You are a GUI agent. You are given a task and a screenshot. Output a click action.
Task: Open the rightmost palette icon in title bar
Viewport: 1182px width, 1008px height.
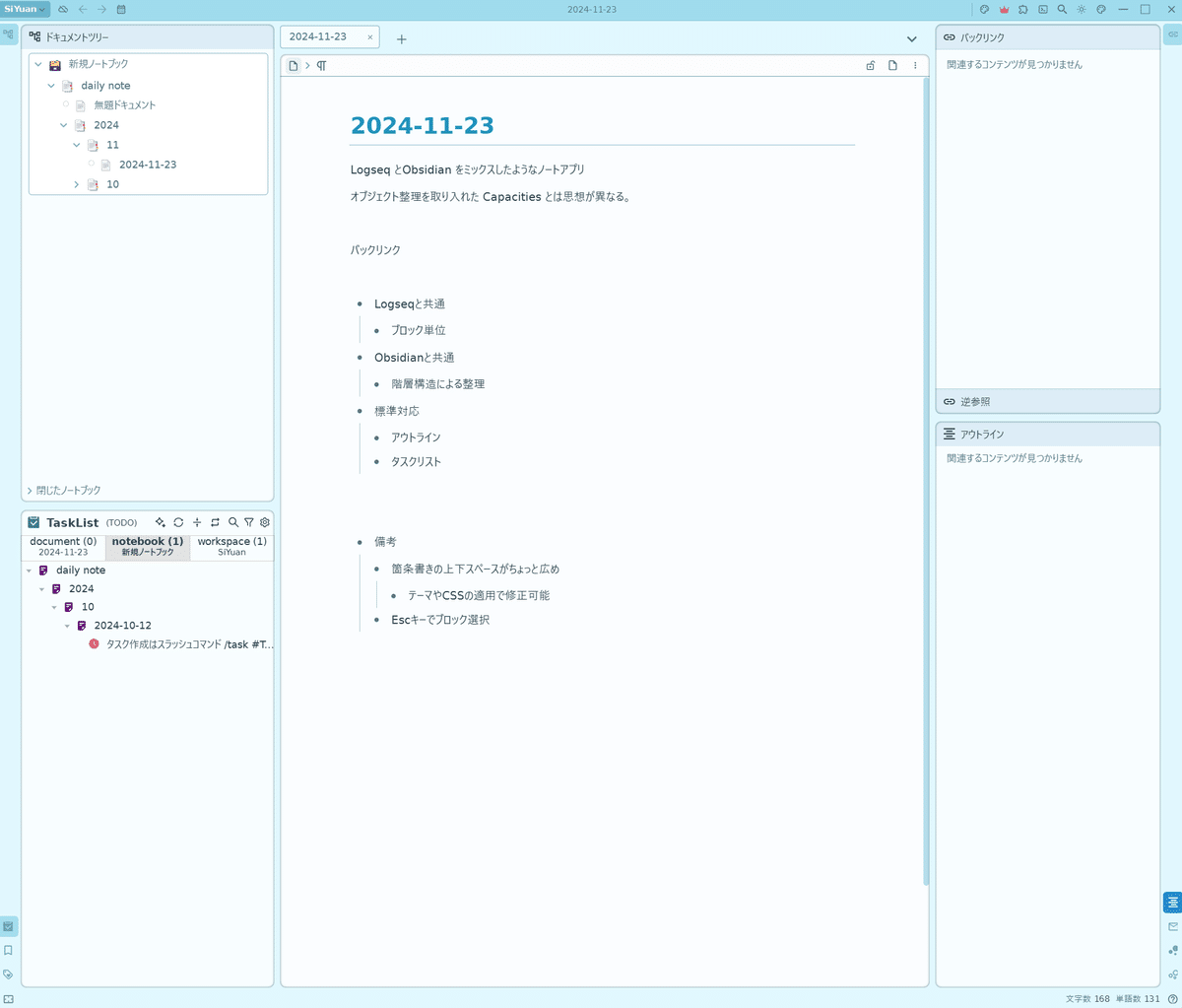click(x=1101, y=9)
